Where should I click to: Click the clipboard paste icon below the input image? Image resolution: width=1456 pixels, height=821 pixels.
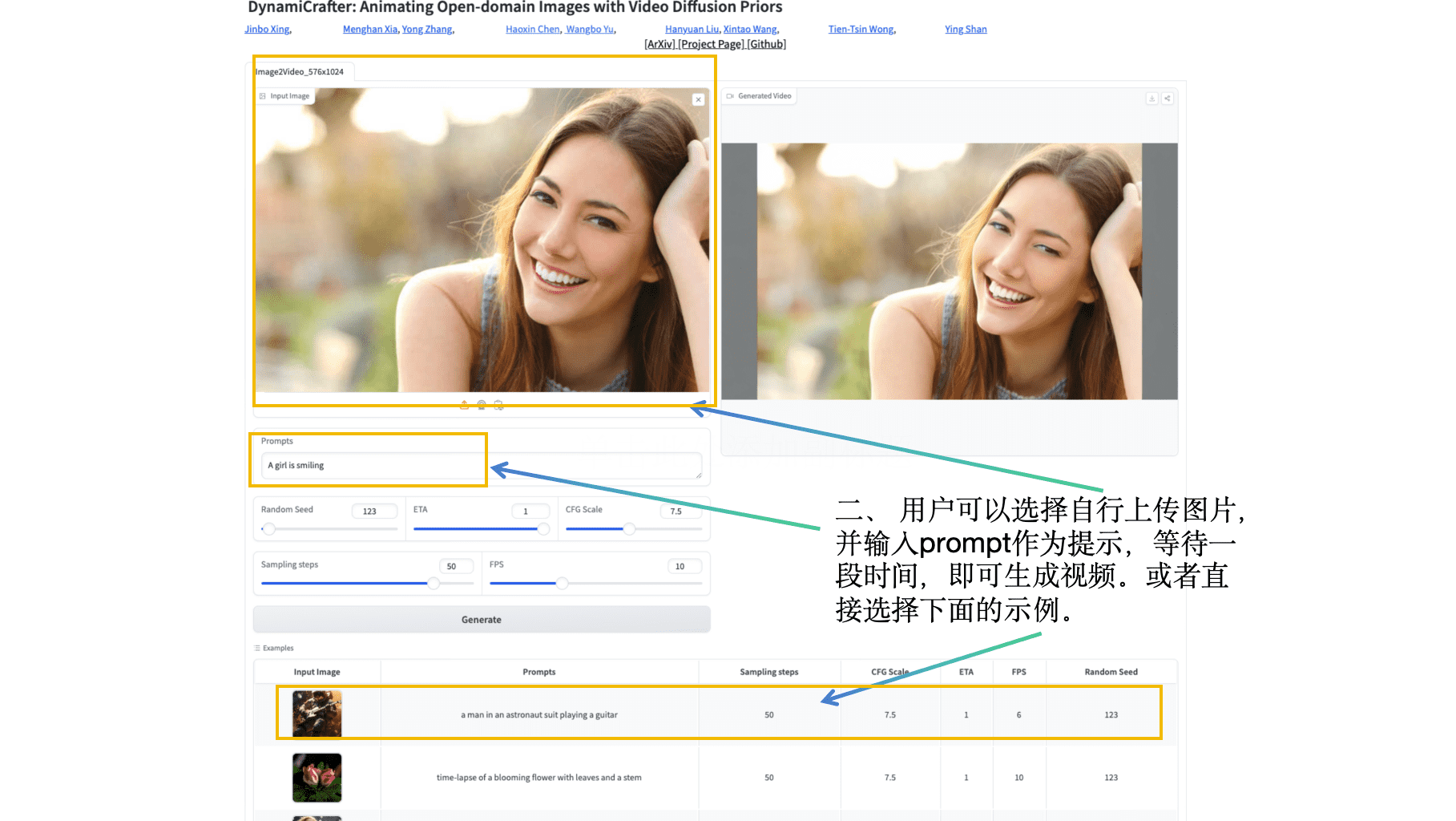point(498,405)
